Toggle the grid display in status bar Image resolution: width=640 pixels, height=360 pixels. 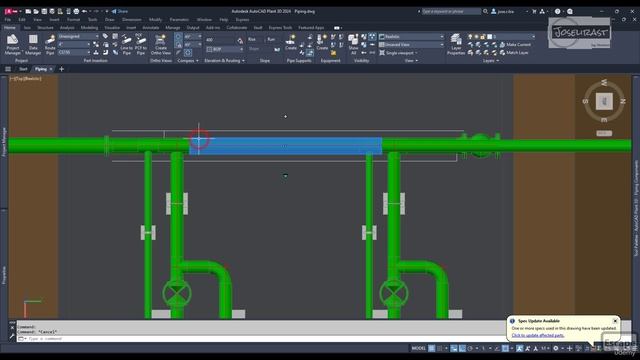431,348
